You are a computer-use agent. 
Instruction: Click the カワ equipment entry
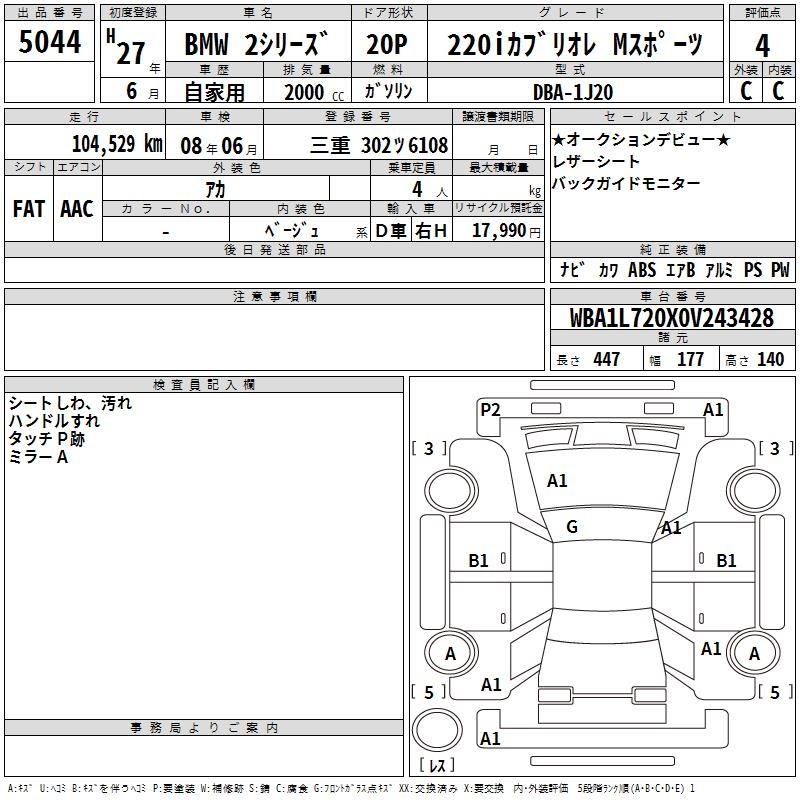608,270
